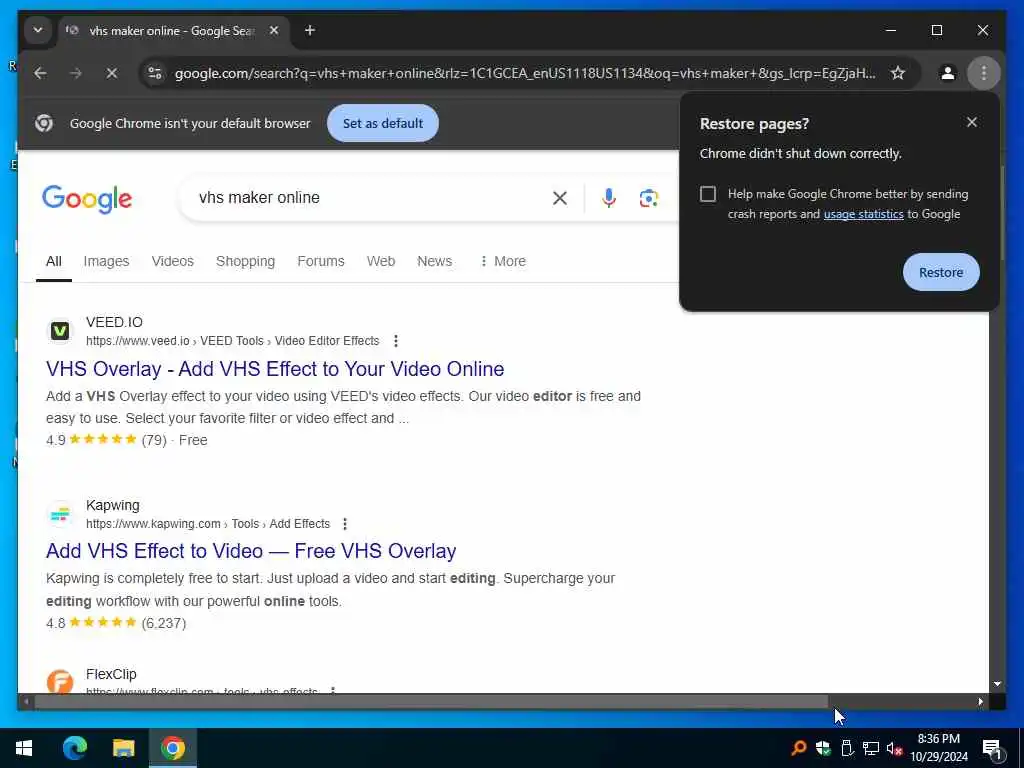Switch to the Shopping tab
Screen dimensions: 1024x768
click(246, 261)
